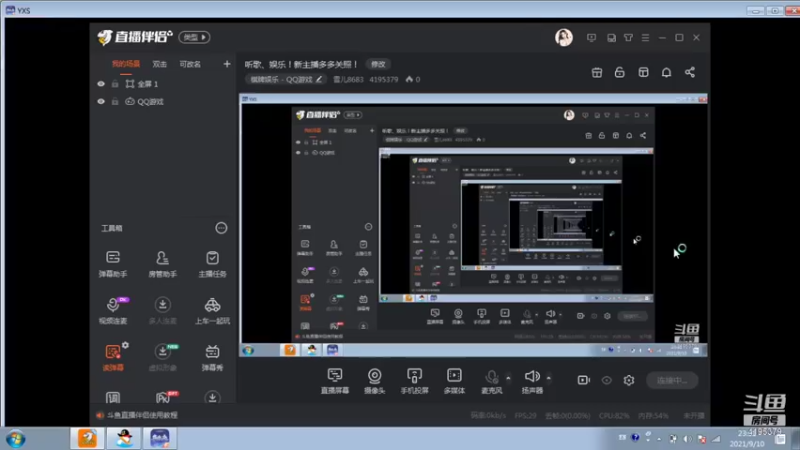
Task: Click the system tray volume icon
Action: (x=687, y=439)
